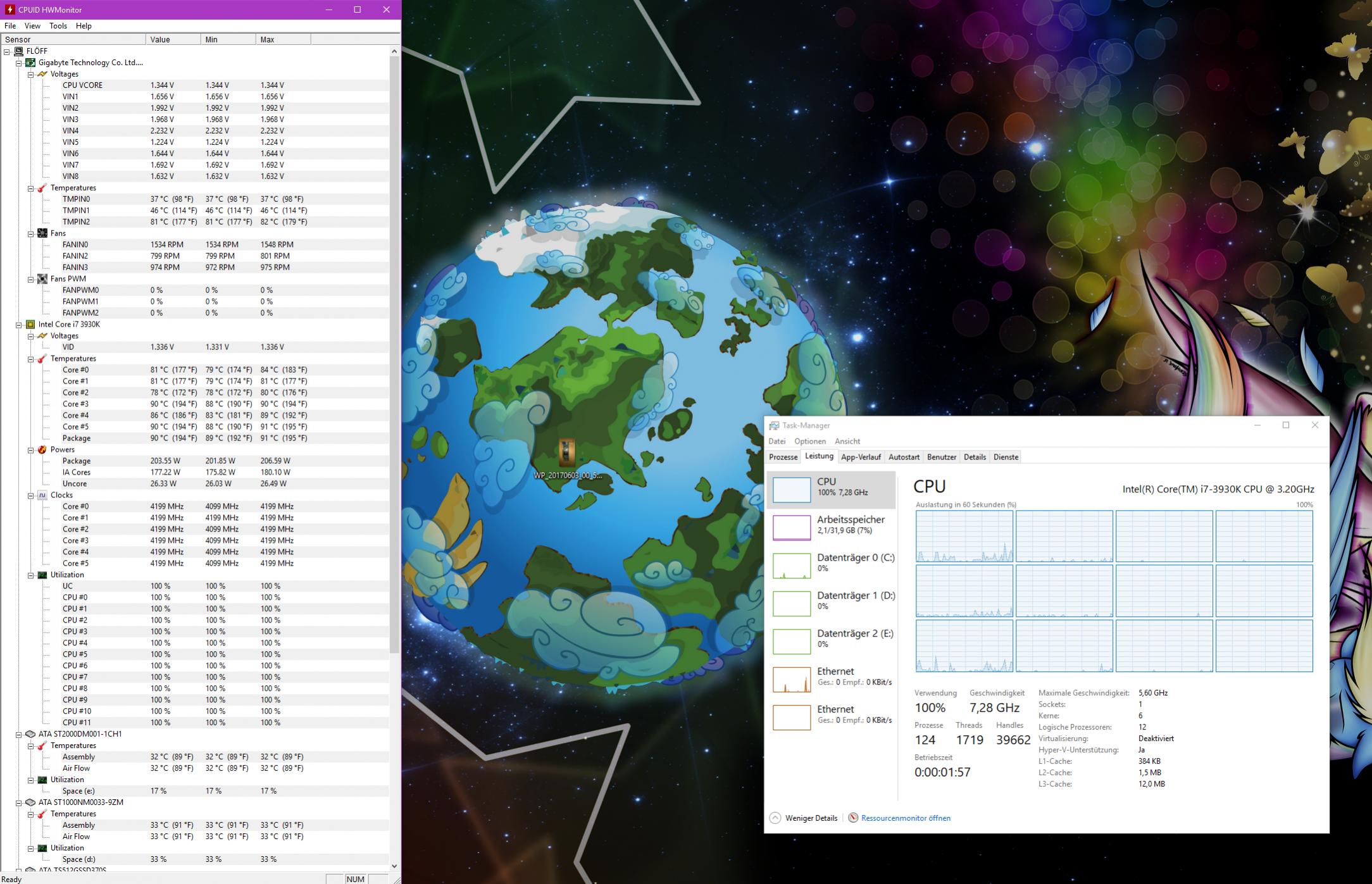The height and width of the screenshot is (884, 1372).
Task: Select the Uncore power row
Action: 194,484
